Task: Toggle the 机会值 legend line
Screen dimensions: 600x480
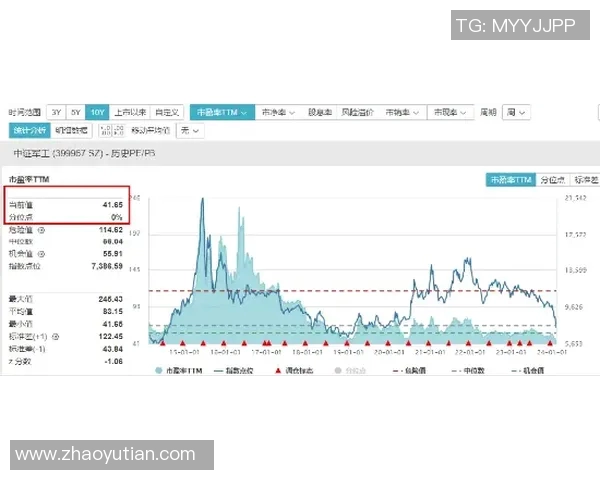Action: click(528, 371)
